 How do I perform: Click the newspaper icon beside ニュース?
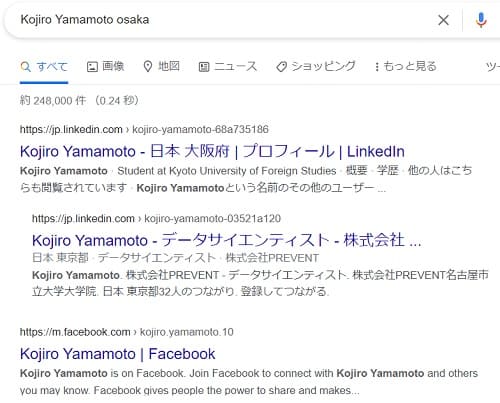click(x=204, y=67)
